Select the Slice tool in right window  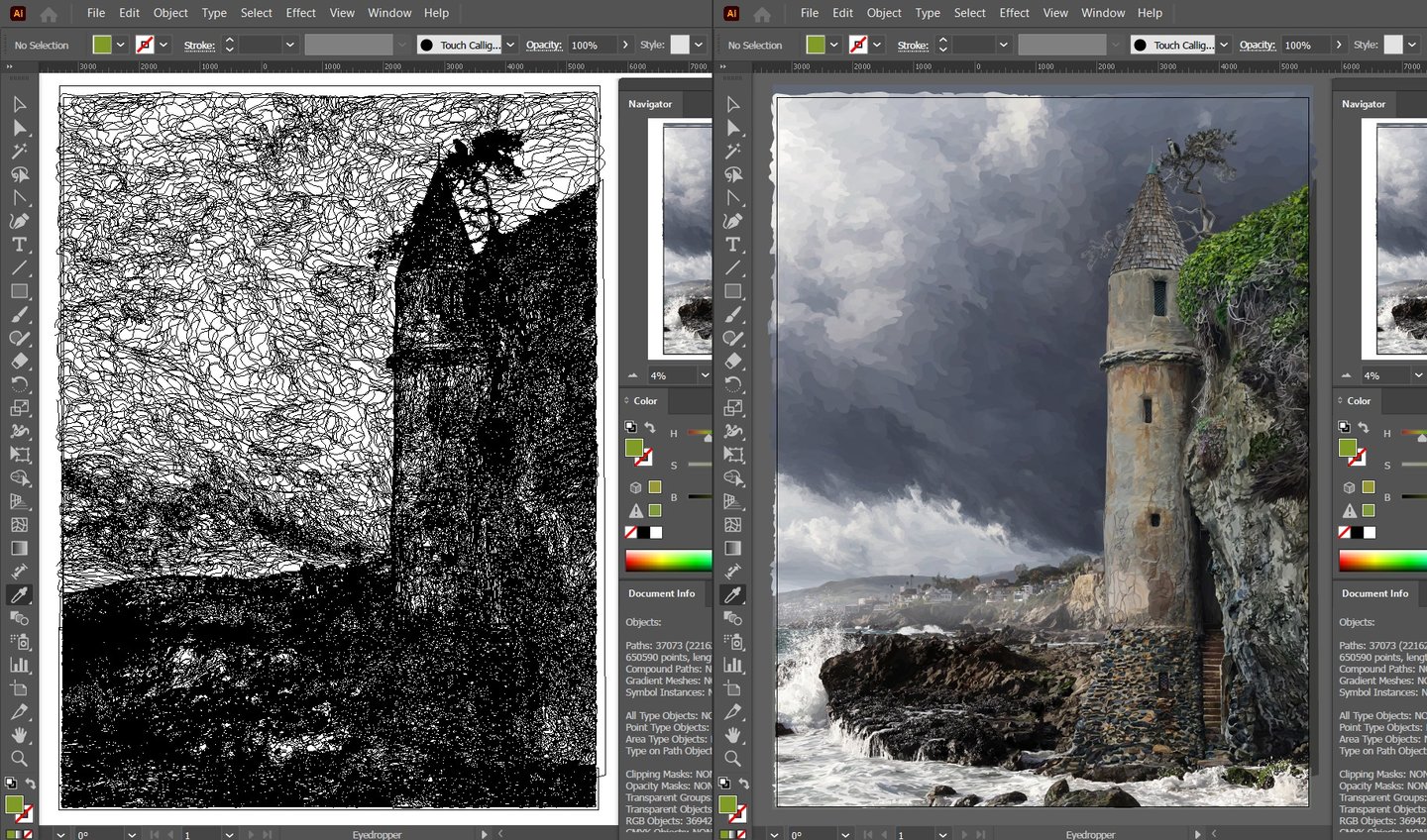732,712
